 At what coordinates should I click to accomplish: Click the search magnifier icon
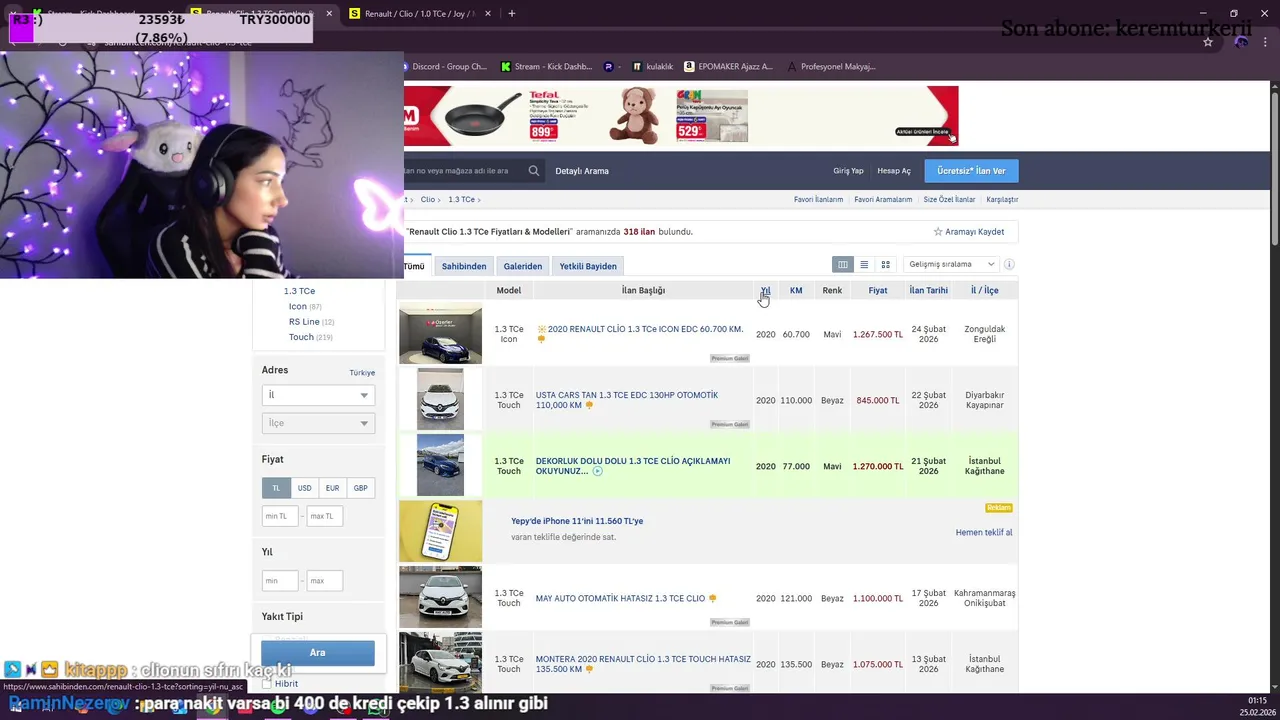point(534,171)
